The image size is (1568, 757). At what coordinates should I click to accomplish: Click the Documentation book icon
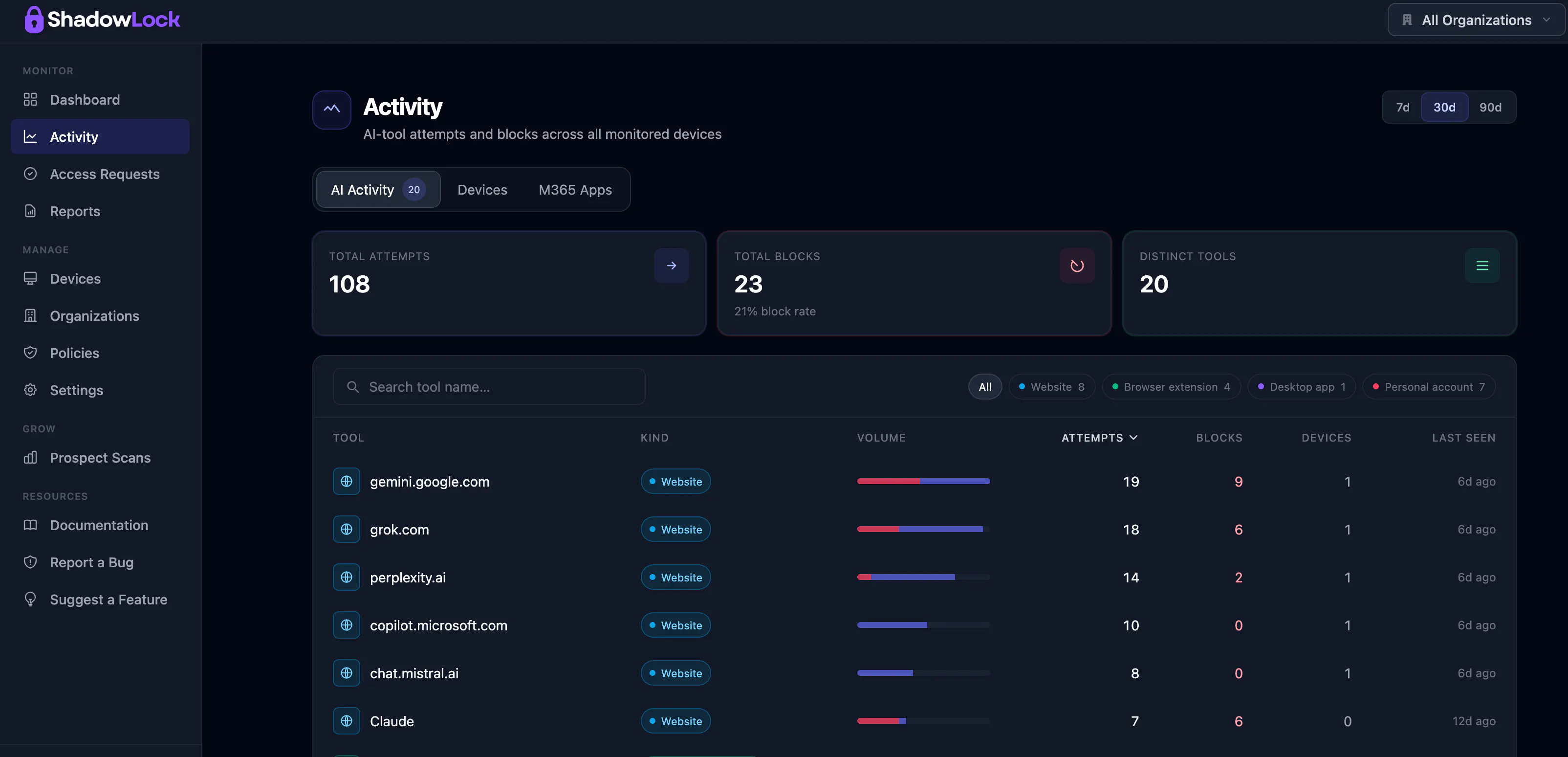pyautogui.click(x=30, y=525)
